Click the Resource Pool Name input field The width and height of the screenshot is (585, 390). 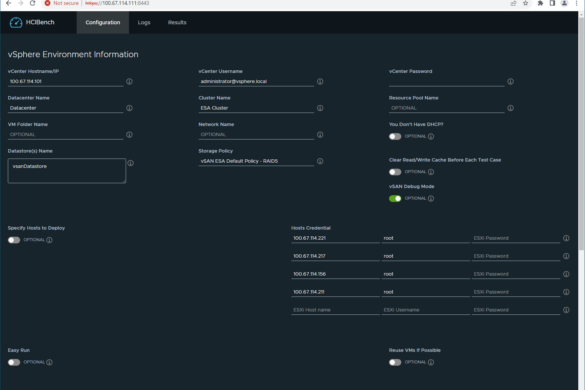click(x=447, y=108)
